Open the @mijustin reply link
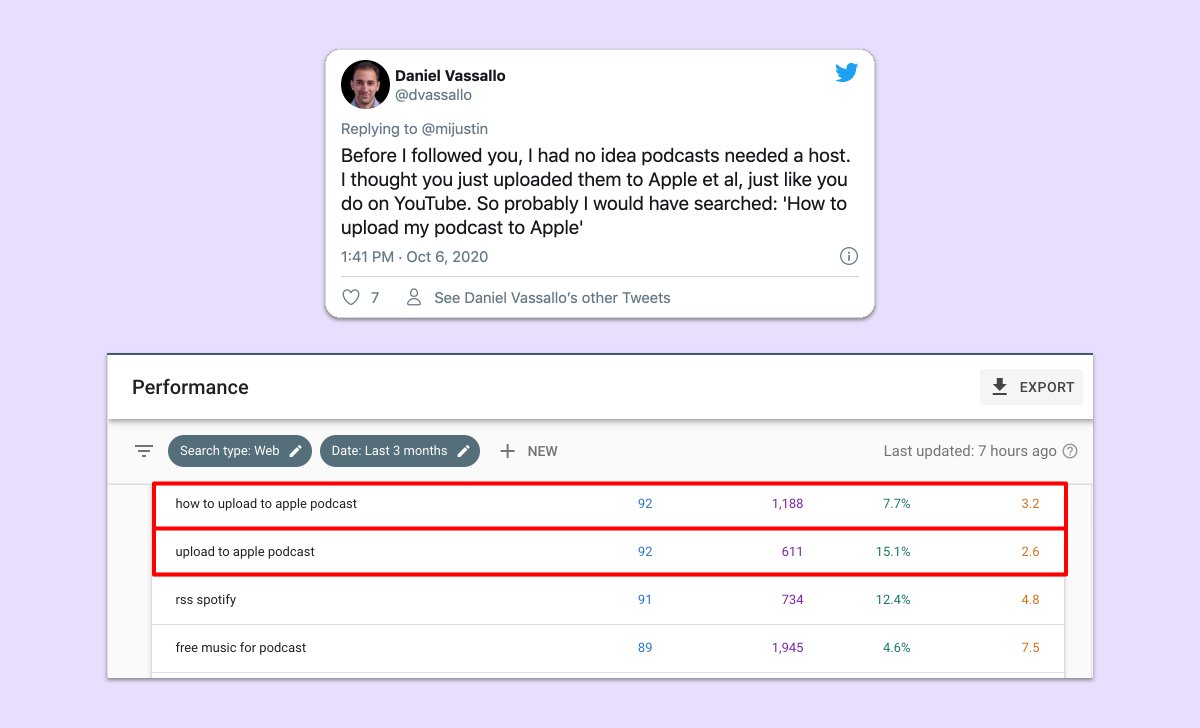Viewport: 1200px width, 728px height. point(453,129)
